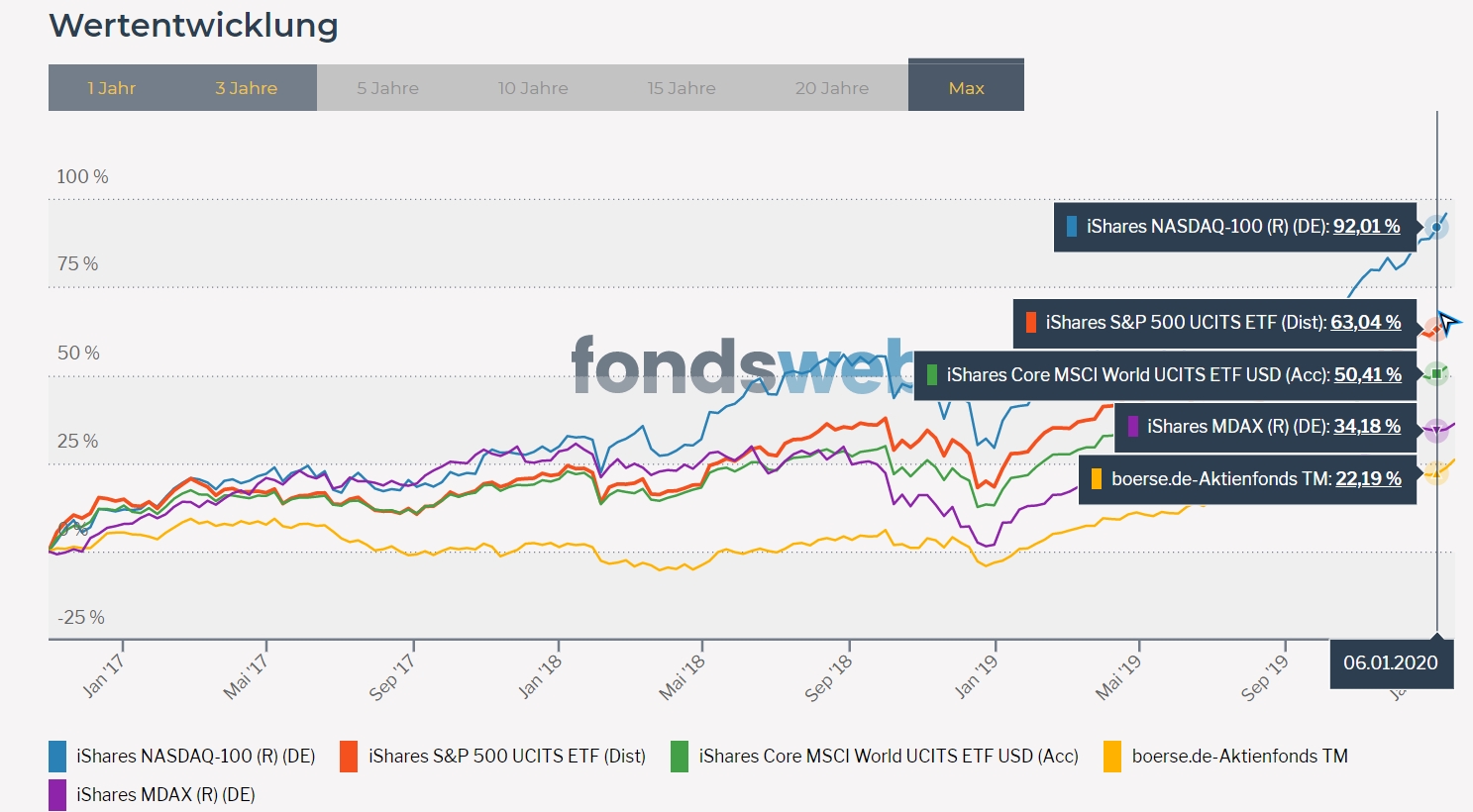The height and width of the screenshot is (812, 1473).
Task: Toggle iShares NASDAQ-100 (R) (DE) legend entry
Action: coord(182,757)
